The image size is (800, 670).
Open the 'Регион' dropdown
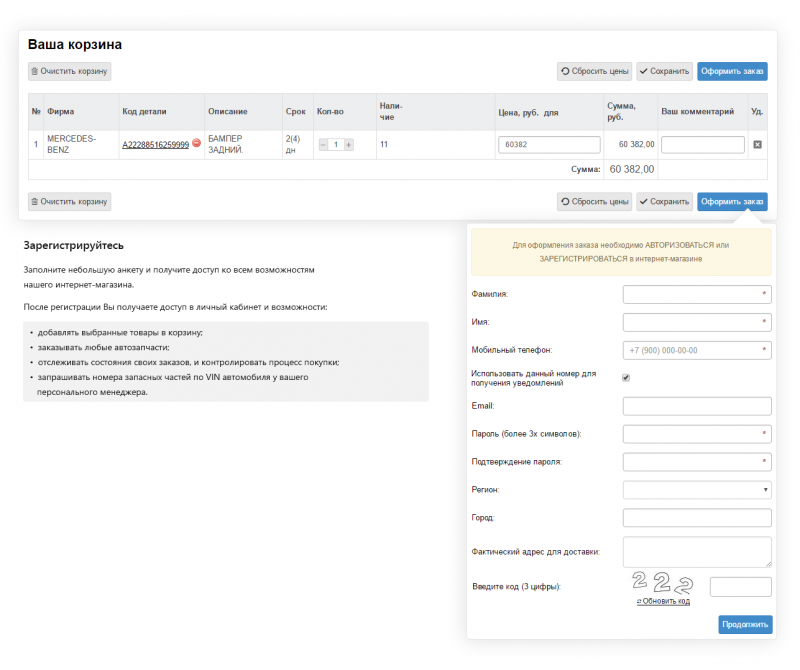pos(697,490)
